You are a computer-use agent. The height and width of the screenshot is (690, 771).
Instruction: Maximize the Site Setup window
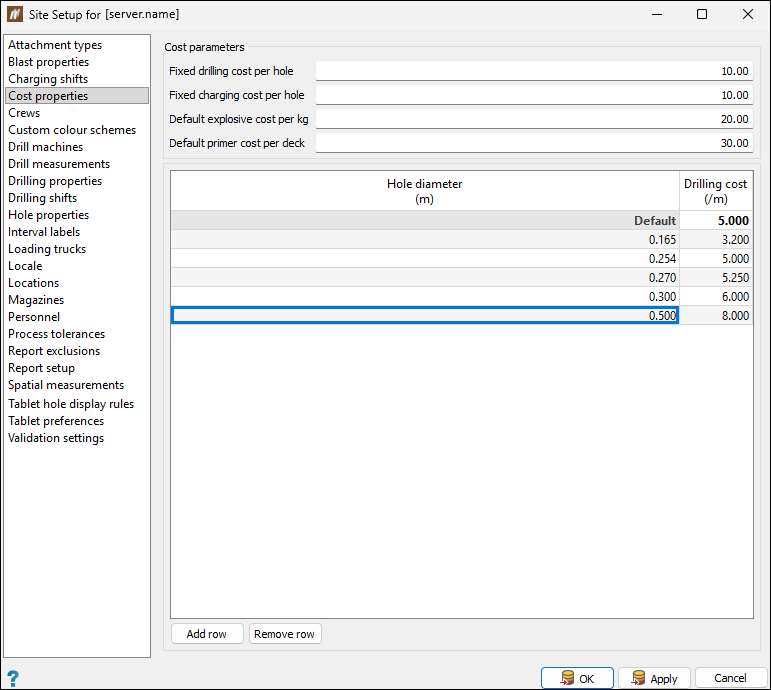702,14
